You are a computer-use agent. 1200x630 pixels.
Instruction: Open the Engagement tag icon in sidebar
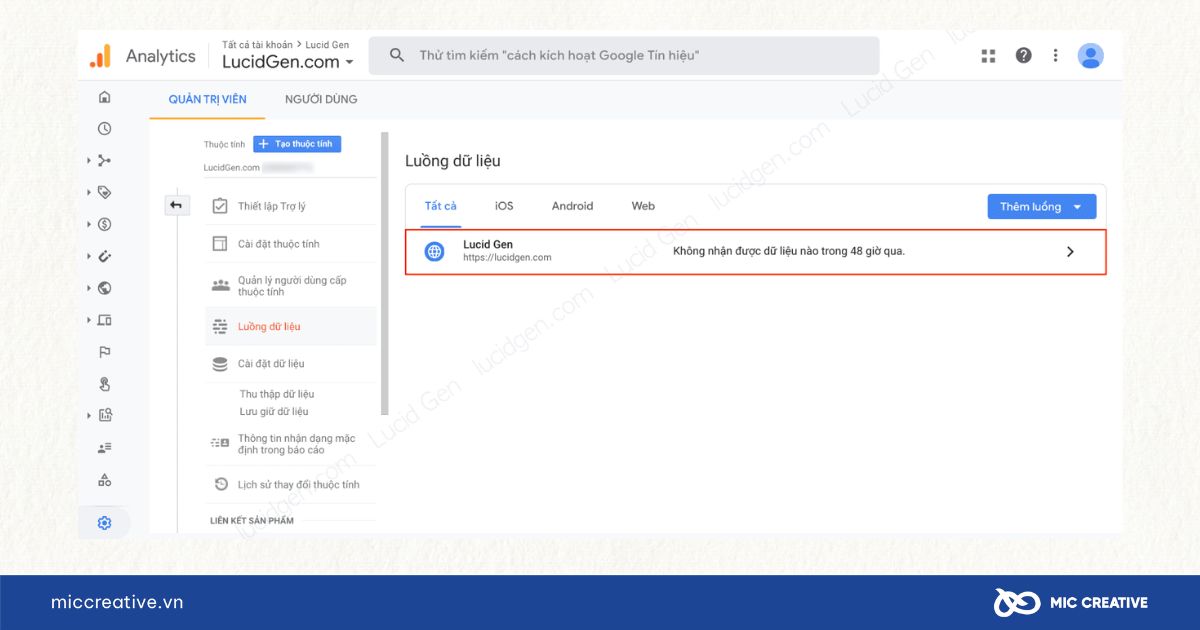(104, 192)
